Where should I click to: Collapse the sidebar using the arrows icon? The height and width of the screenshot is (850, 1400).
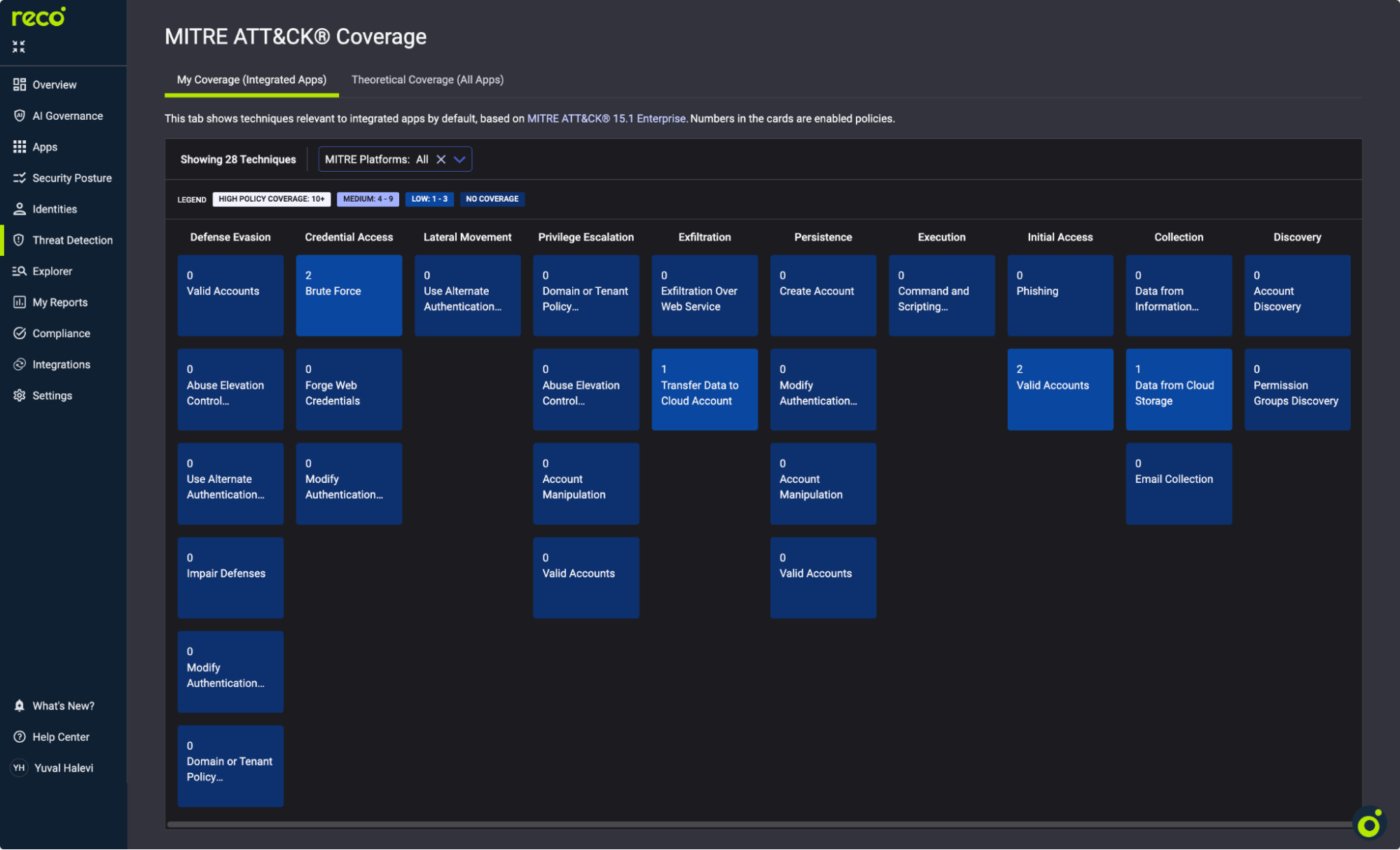click(x=19, y=46)
